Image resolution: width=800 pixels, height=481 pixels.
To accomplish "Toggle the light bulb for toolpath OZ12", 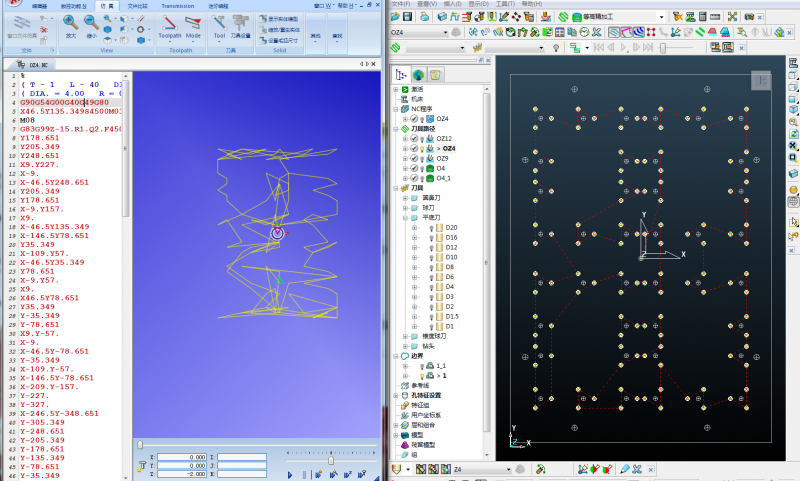I will (x=422, y=139).
